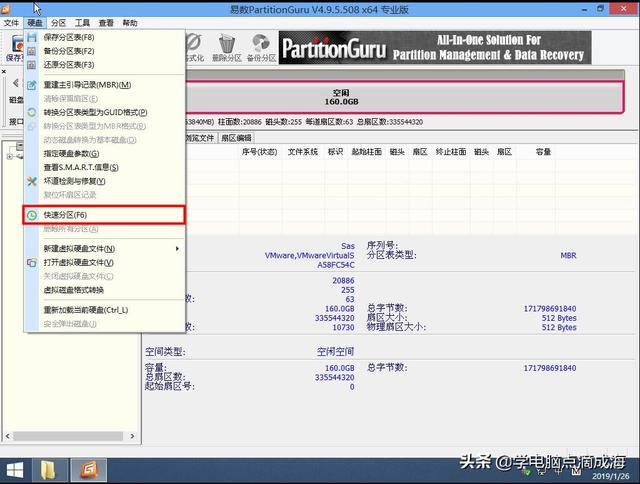This screenshot has width=640, height=484.
Task: Select 新建虚拟硬盘文件(N)
Action: (x=105, y=249)
